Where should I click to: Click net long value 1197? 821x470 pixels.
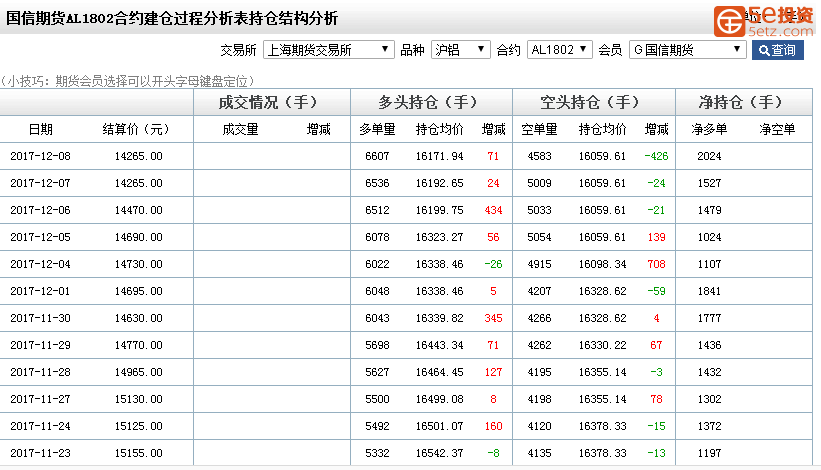[709, 453]
